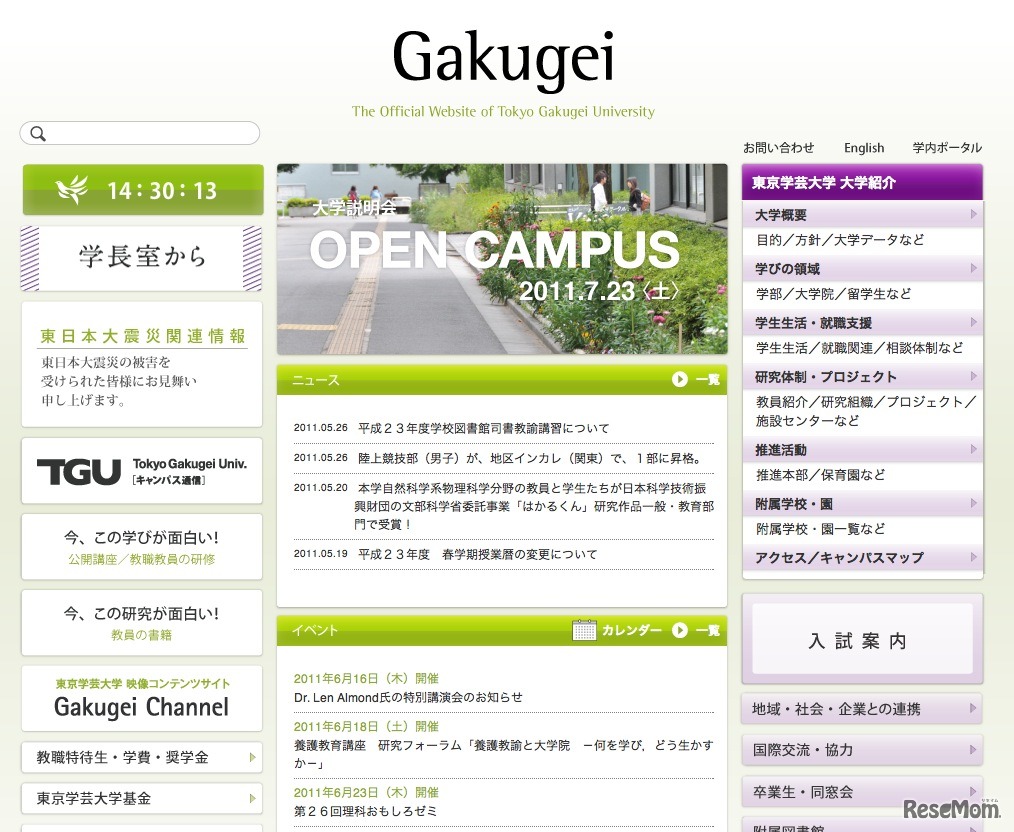Expand the 学びの領域 menu chevron
The height and width of the screenshot is (832, 1014).
(973, 268)
